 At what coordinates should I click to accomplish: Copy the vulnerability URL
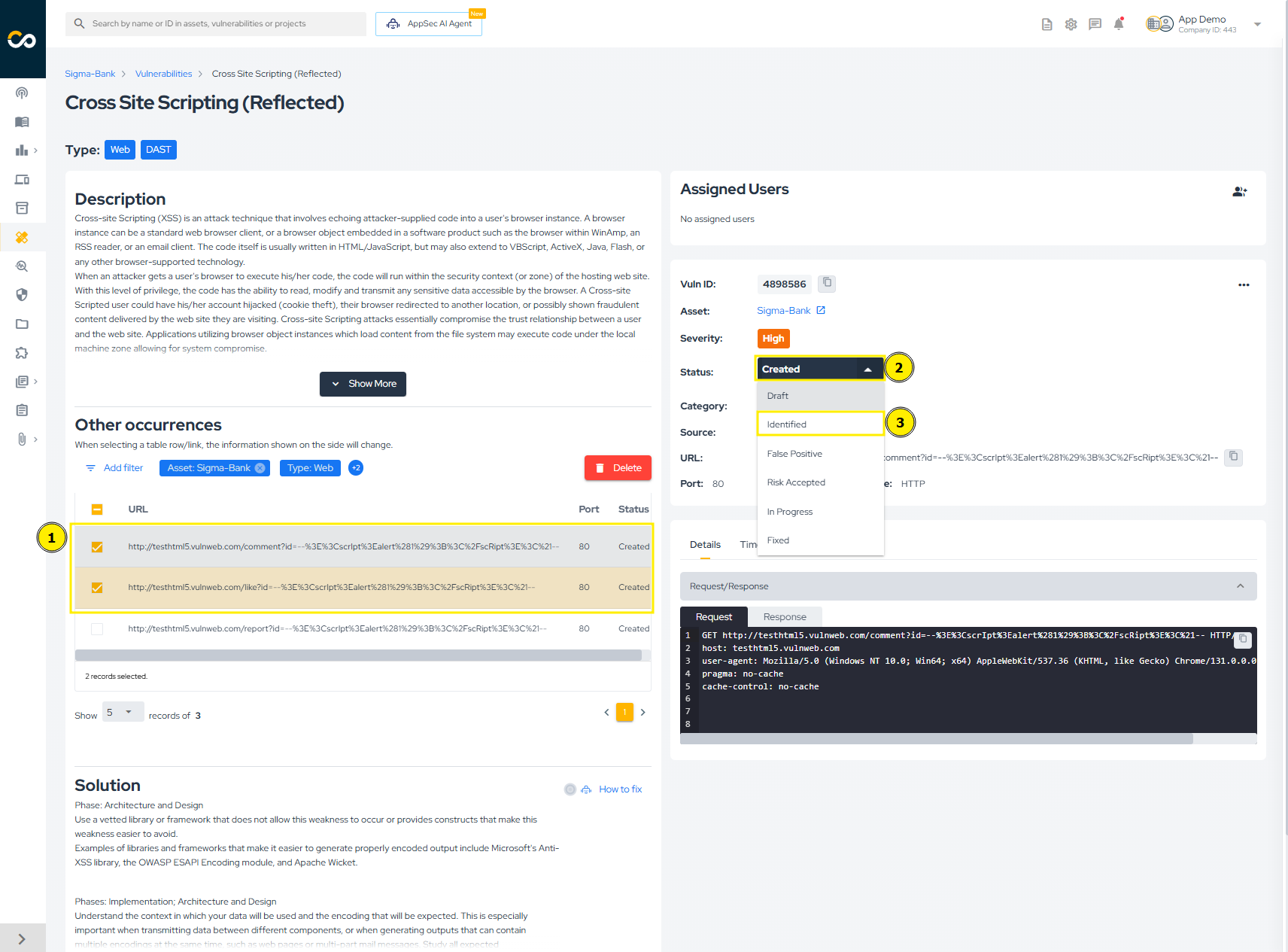[x=1233, y=457]
